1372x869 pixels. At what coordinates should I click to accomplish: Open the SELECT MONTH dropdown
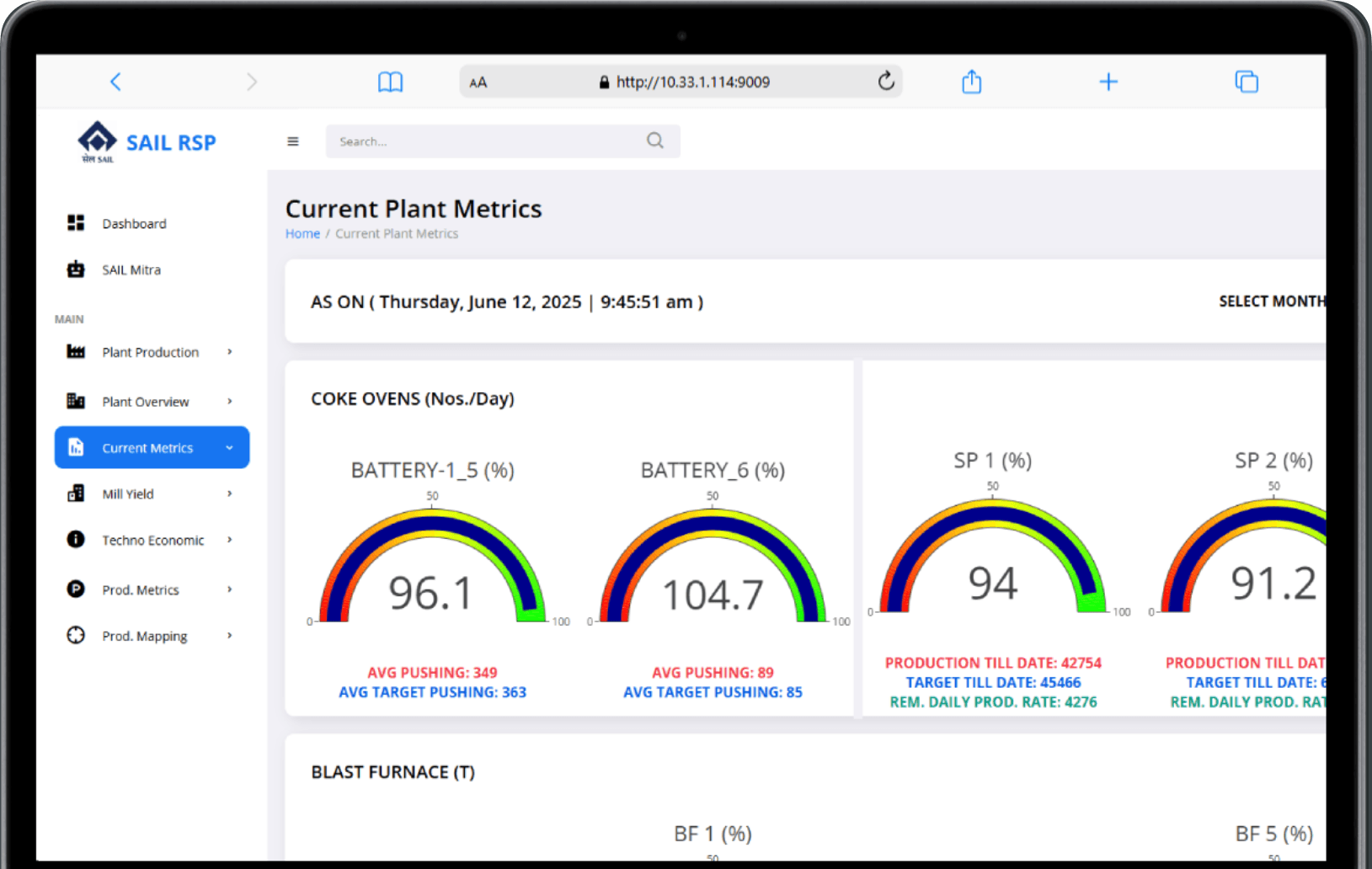click(x=1273, y=301)
